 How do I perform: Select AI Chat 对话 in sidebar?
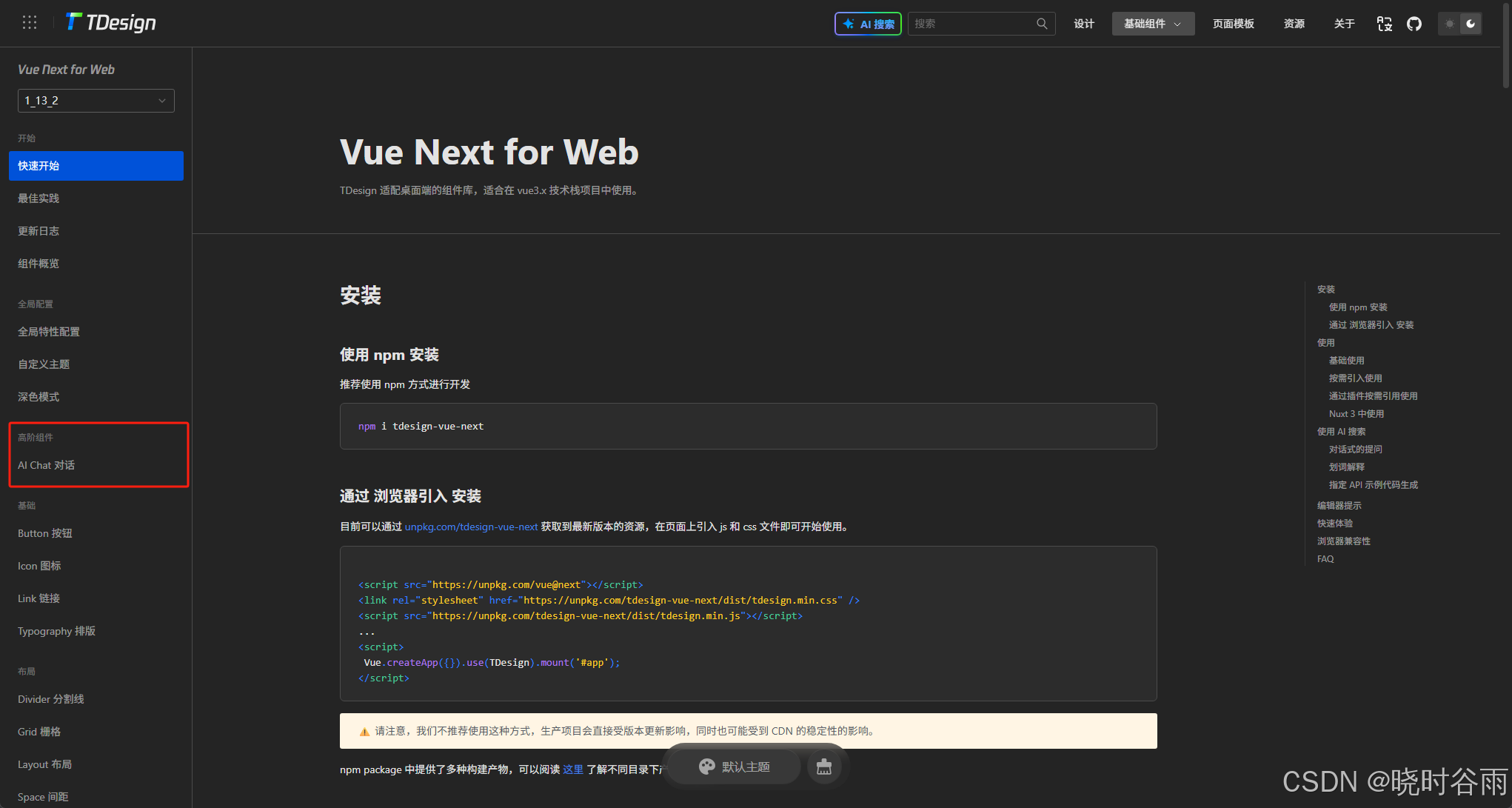(x=47, y=465)
